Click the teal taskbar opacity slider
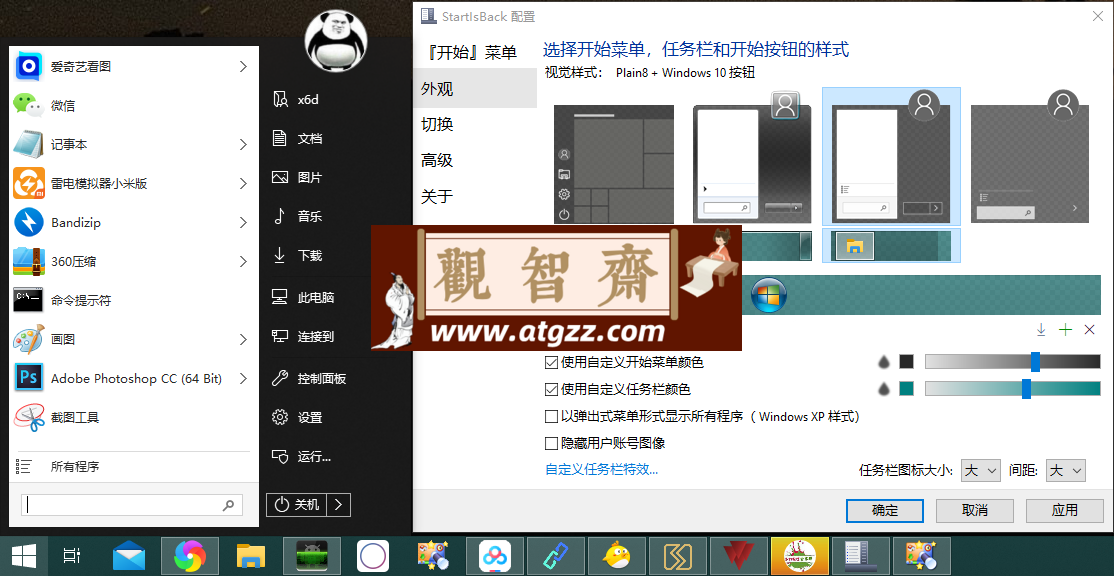This screenshot has width=1114, height=576. [1012, 388]
